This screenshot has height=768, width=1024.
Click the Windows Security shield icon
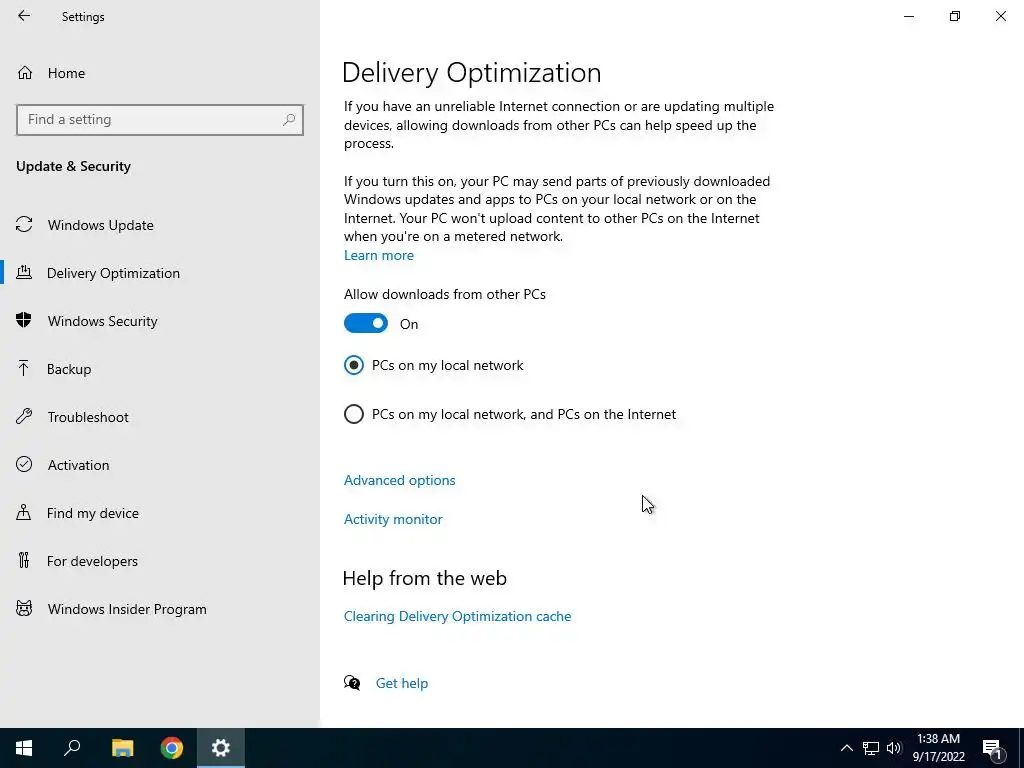point(24,321)
